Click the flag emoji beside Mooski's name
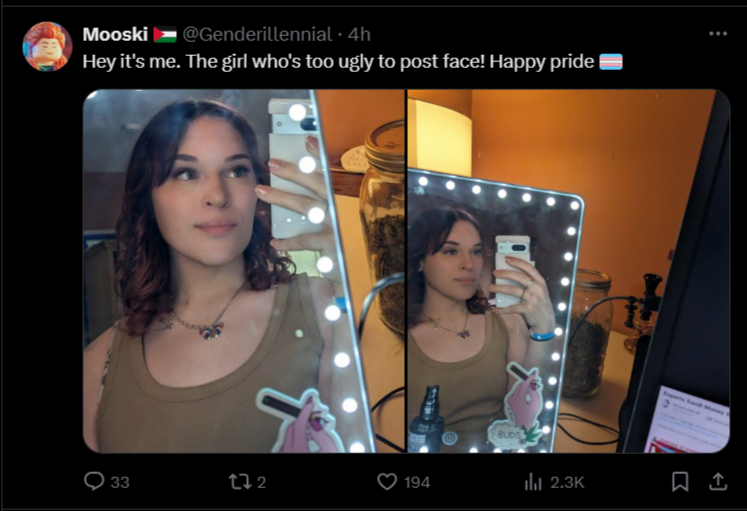Screen dimensions: 747x511 pos(165,35)
